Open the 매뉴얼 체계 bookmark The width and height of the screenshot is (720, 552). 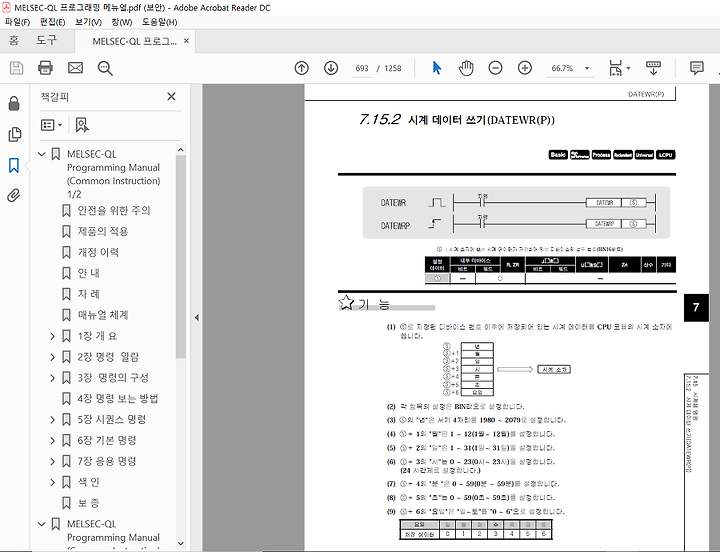click(x=103, y=315)
